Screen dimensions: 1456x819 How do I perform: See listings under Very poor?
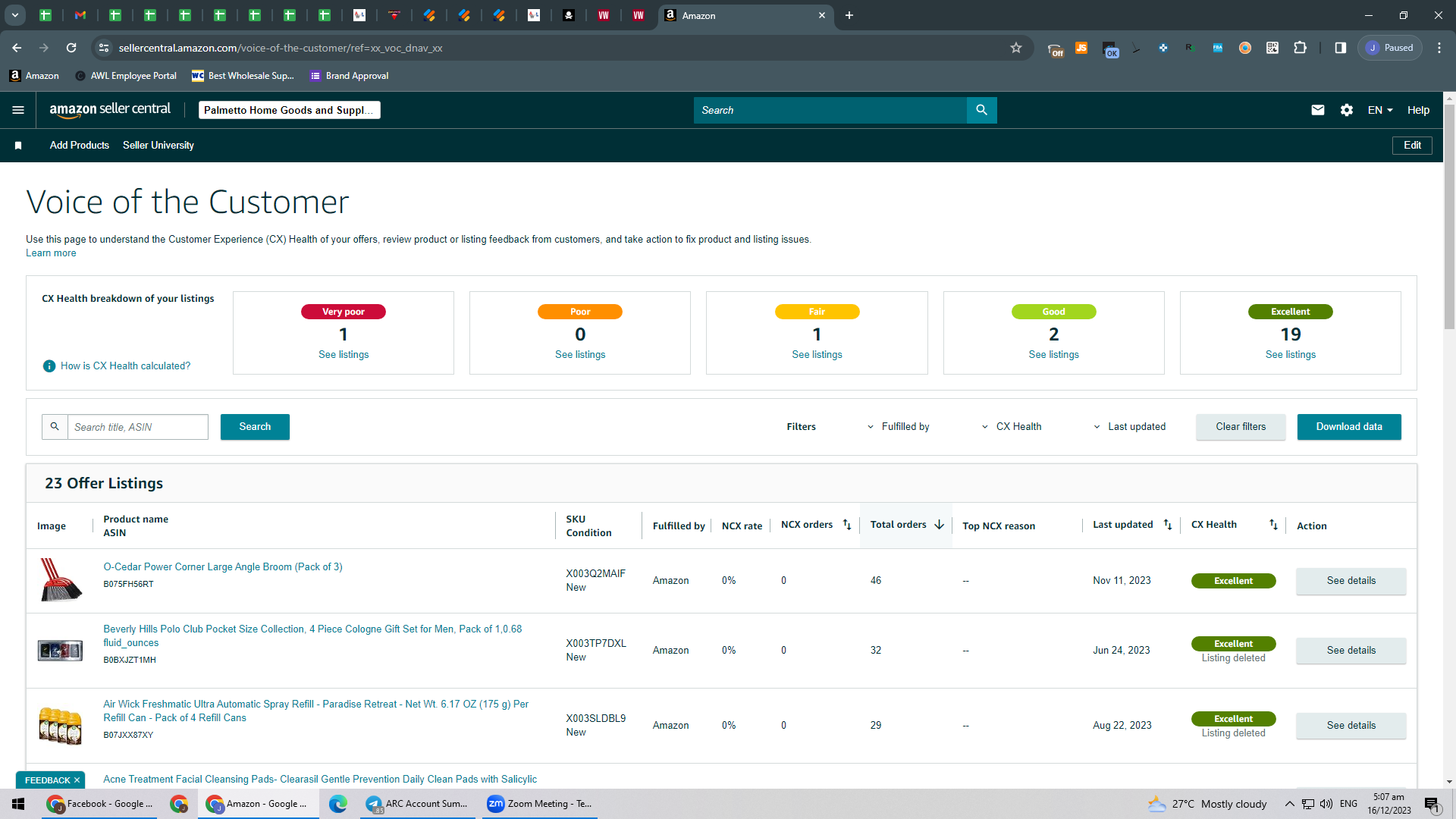click(344, 355)
